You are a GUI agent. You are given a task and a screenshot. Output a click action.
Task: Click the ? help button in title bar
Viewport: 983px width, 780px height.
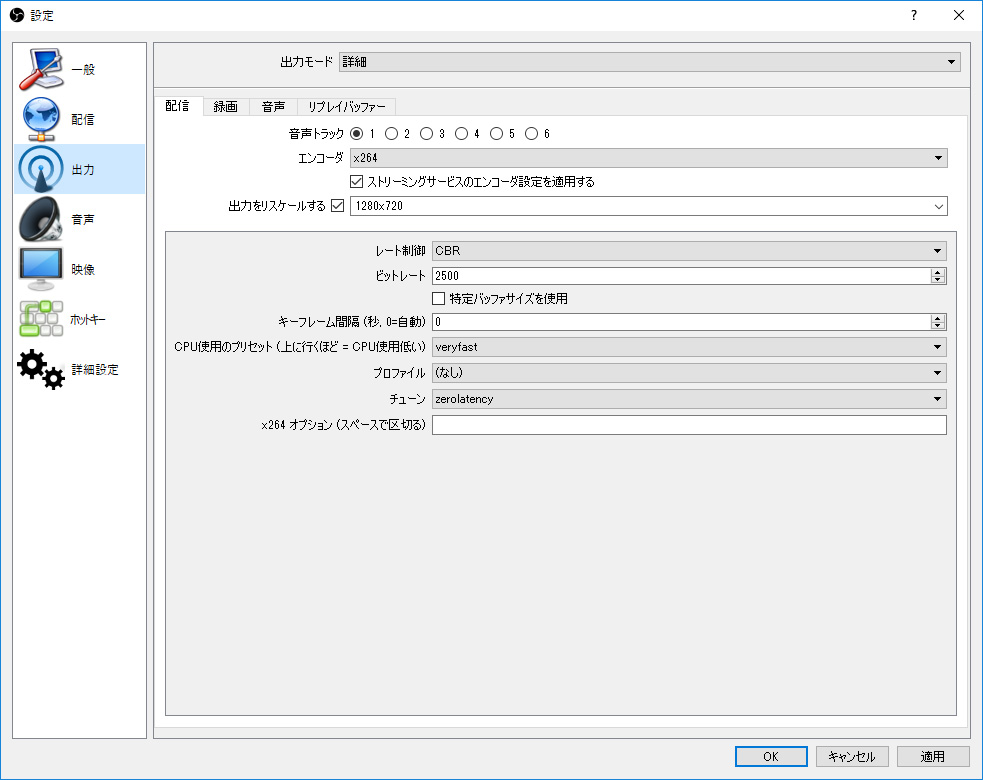click(914, 15)
